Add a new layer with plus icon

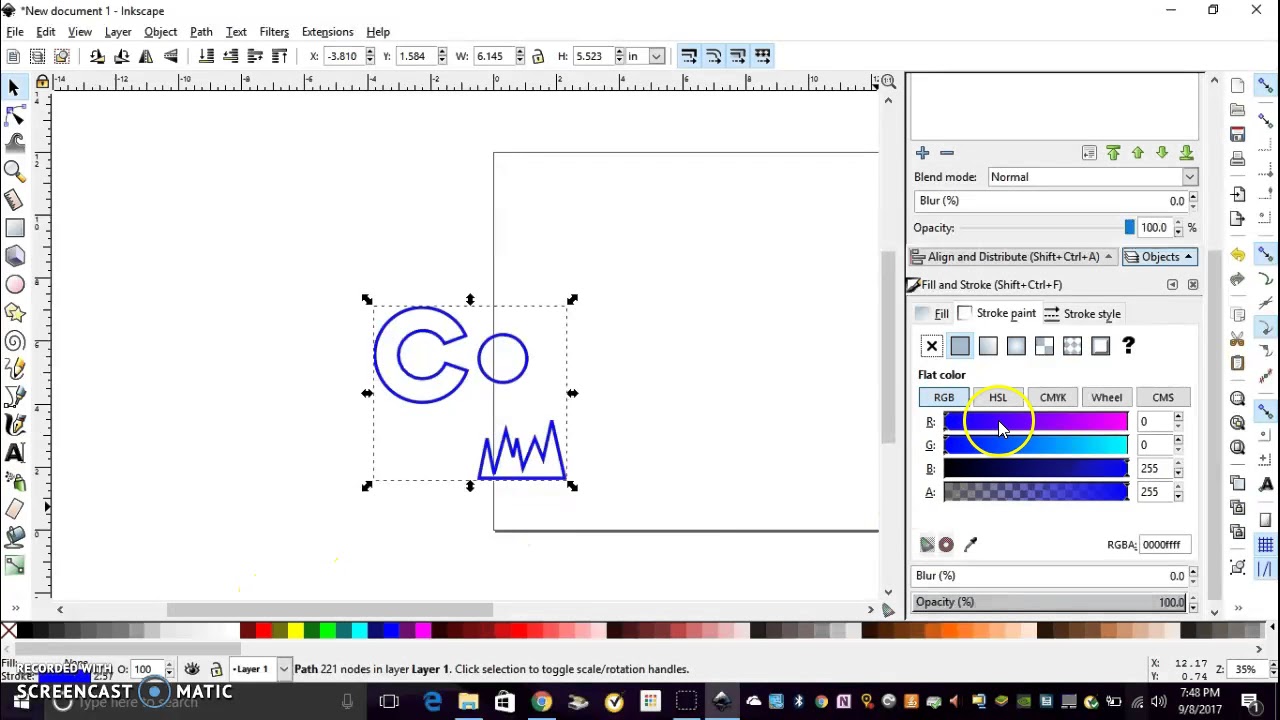point(922,153)
